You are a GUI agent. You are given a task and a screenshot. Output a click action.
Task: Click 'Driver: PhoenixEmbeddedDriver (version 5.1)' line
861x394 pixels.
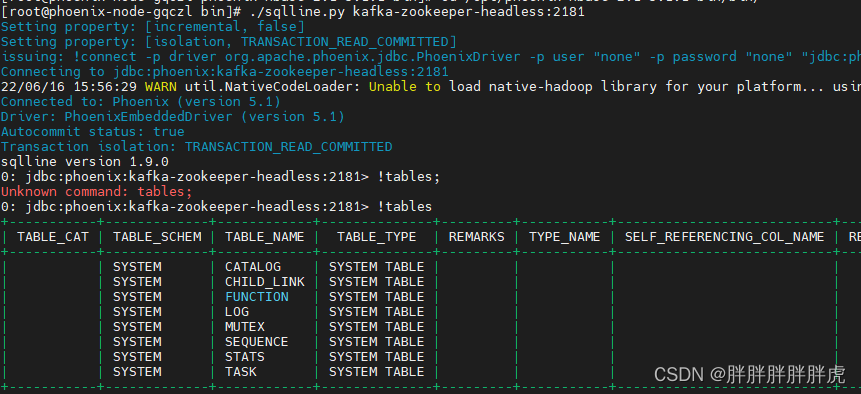[x=173, y=117]
